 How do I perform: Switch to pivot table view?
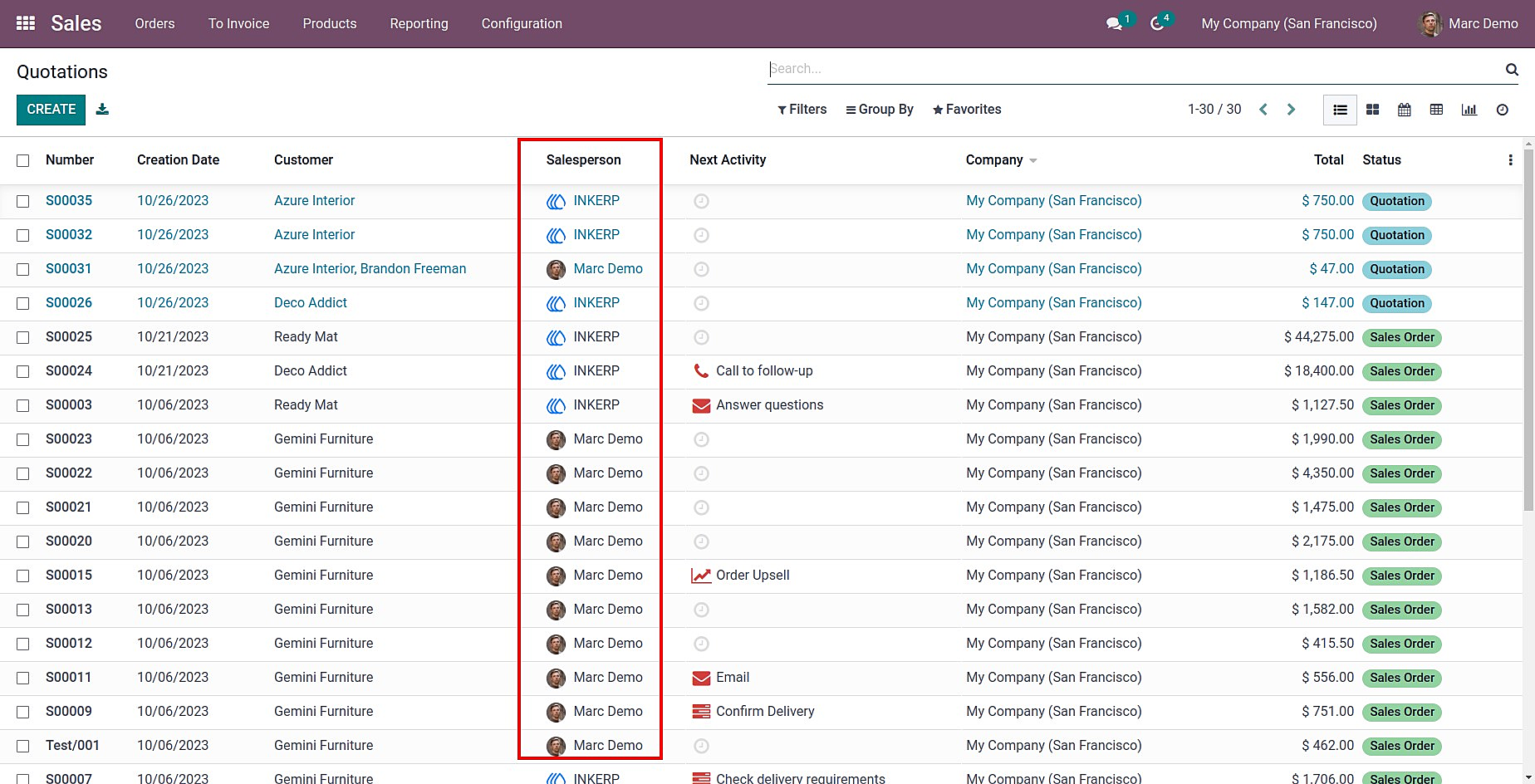1436,110
